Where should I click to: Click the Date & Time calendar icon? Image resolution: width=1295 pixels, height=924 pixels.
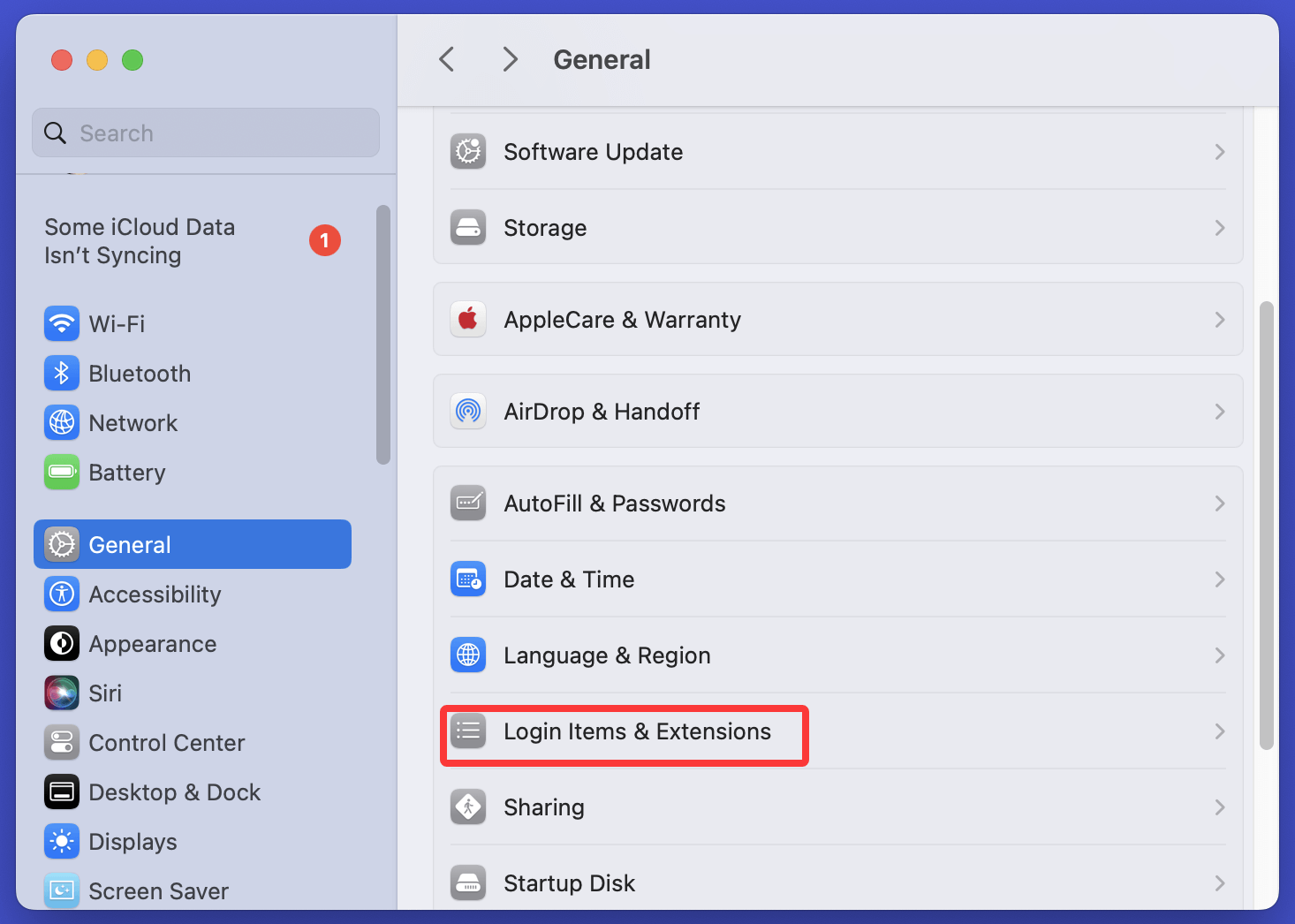[x=468, y=579]
